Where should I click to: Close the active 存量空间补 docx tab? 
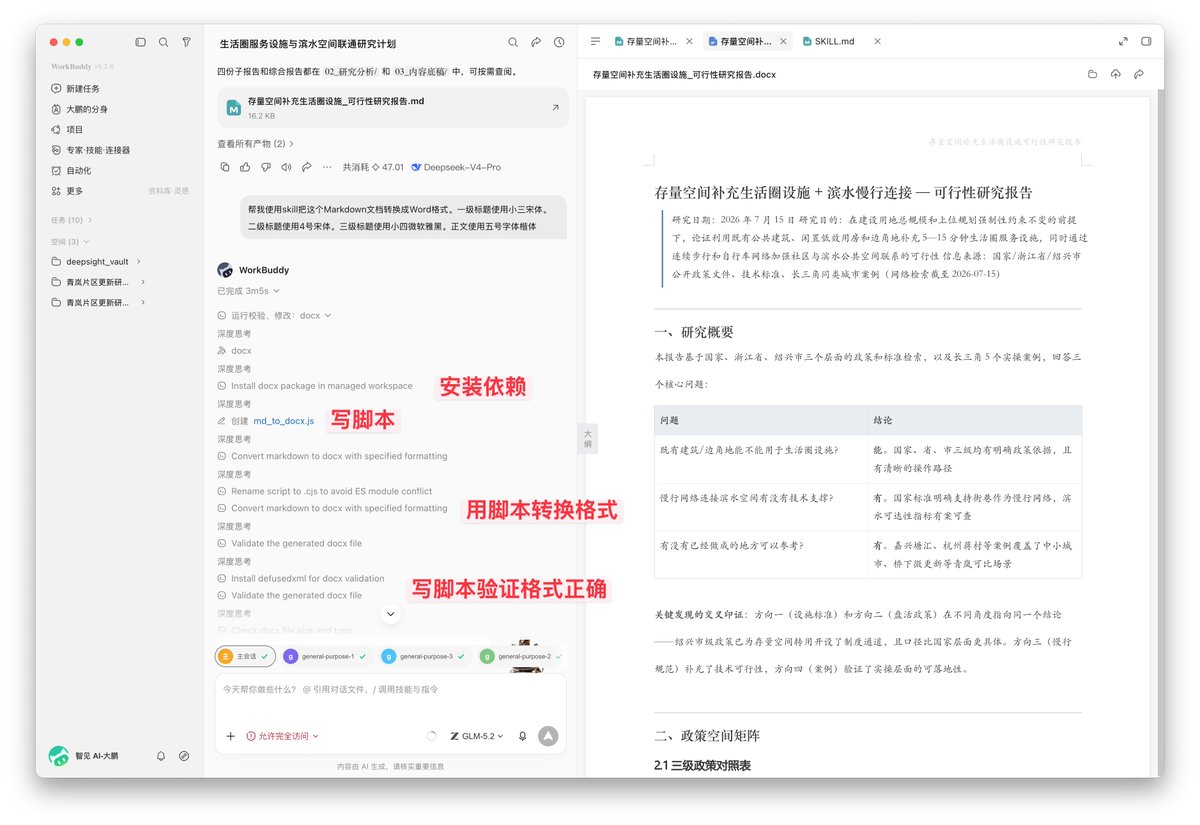783,41
